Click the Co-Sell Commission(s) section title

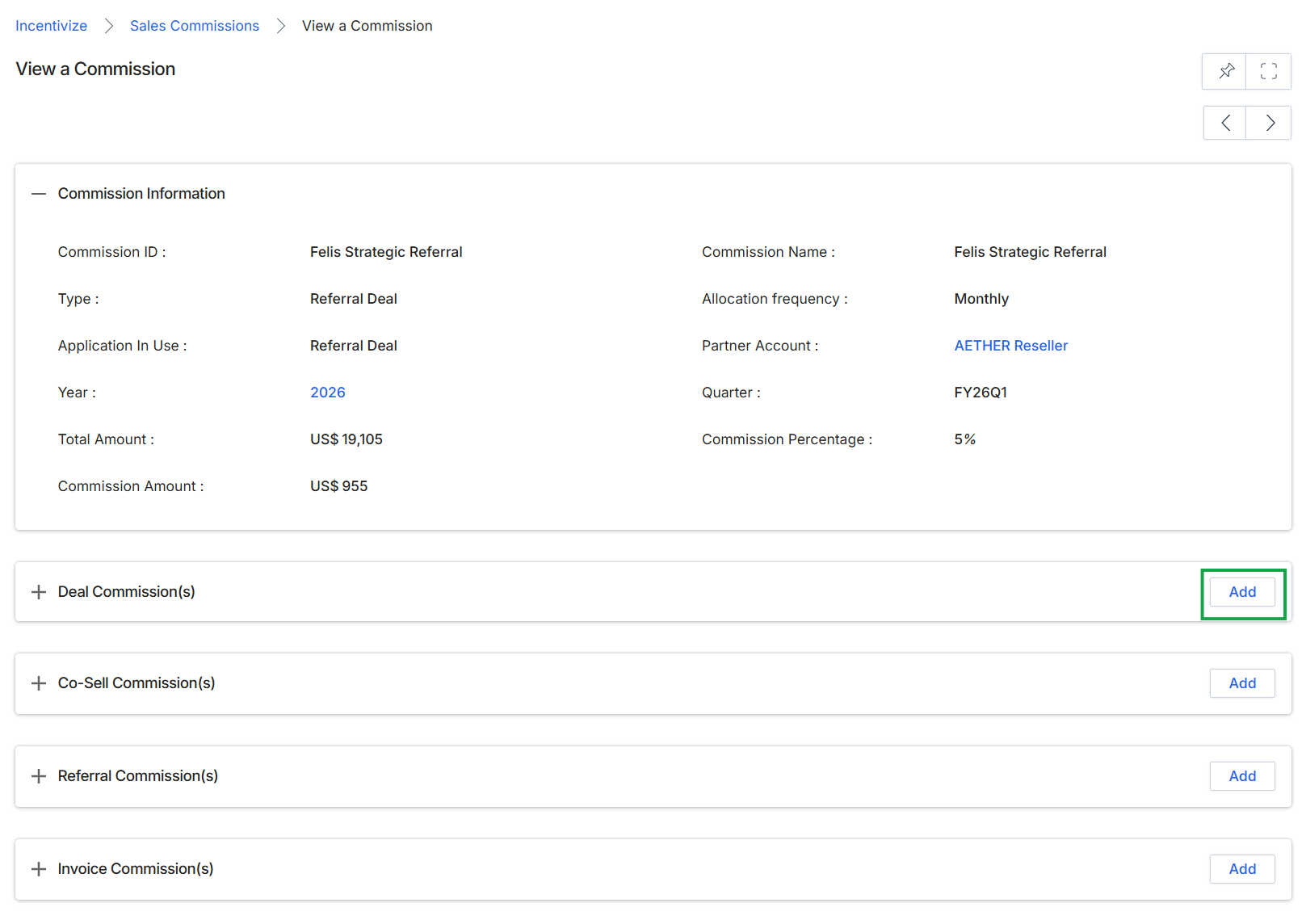(136, 683)
